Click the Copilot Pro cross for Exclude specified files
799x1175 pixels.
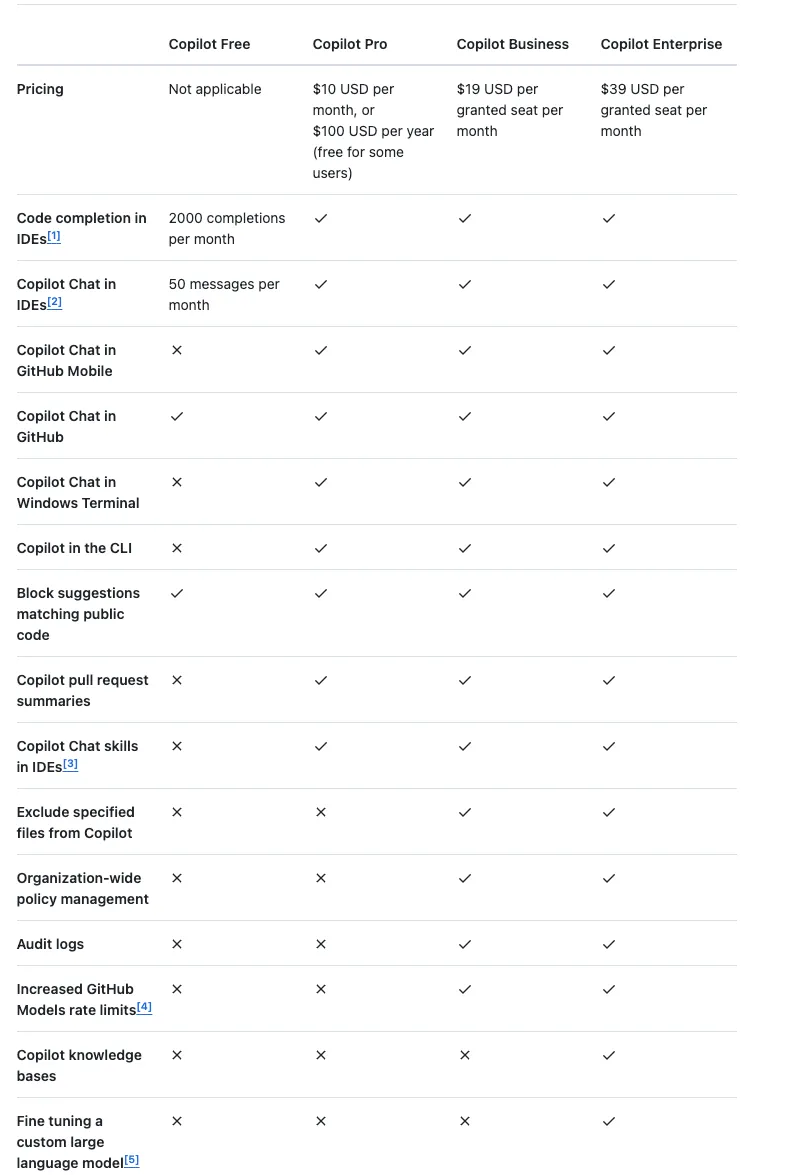(x=321, y=812)
